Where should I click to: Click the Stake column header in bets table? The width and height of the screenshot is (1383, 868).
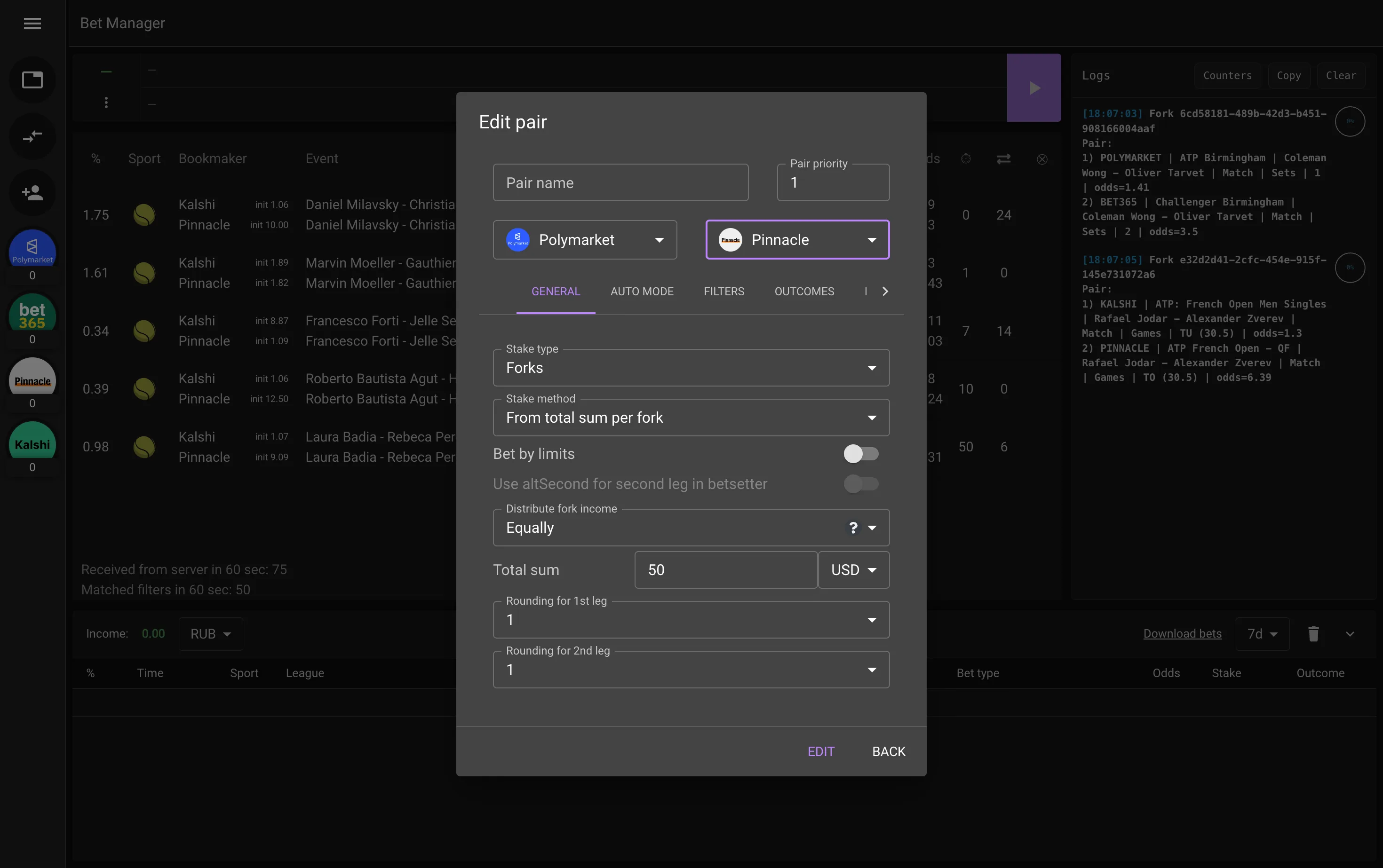1226,673
